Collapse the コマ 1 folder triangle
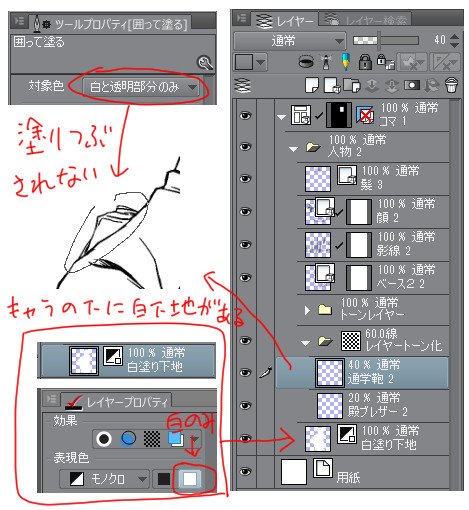The image size is (469, 510). tap(282, 117)
